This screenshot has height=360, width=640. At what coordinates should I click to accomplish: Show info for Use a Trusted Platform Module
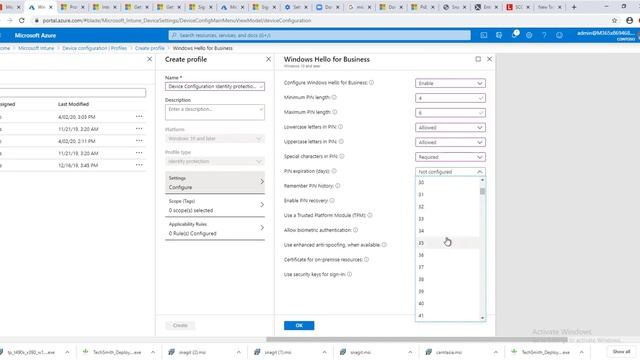tap(370, 215)
